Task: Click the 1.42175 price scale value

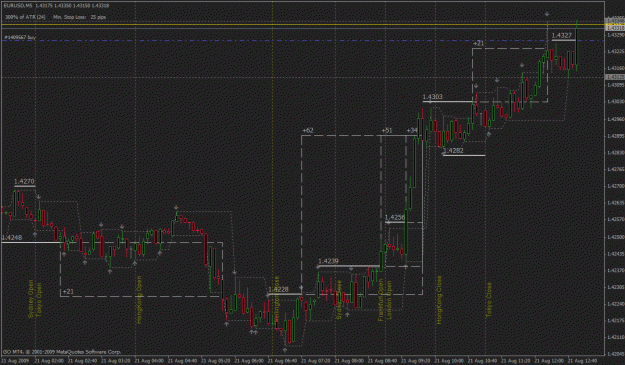Action: pyautogui.click(x=615, y=321)
